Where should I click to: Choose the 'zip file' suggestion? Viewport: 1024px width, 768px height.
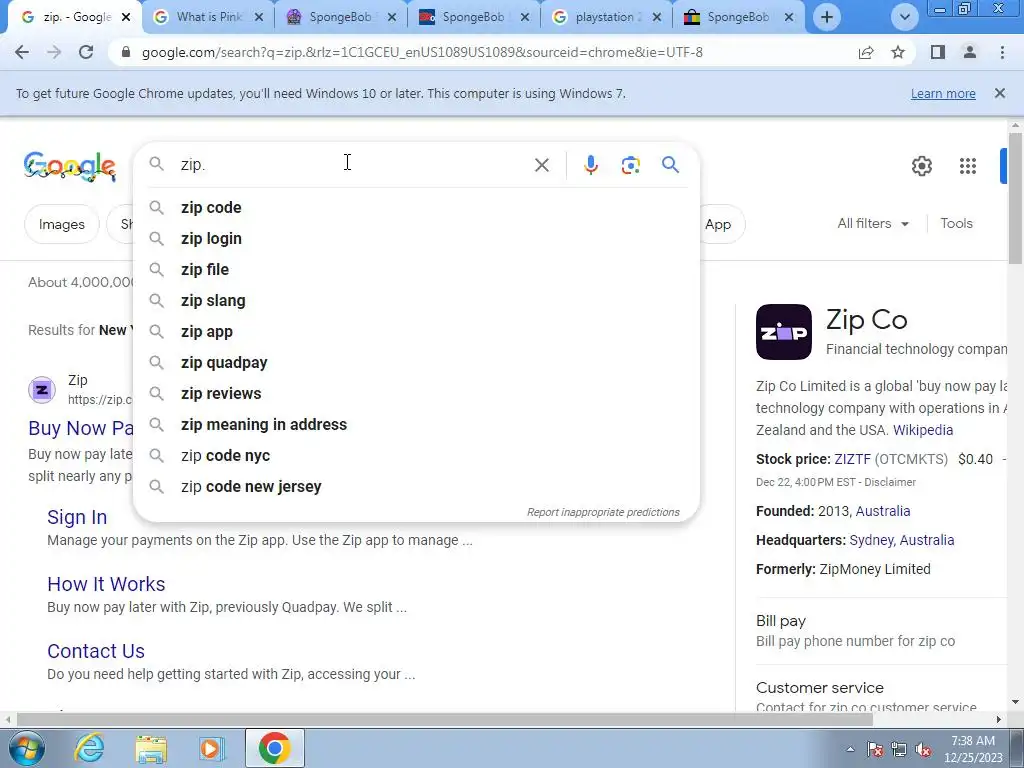coord(416,270)
